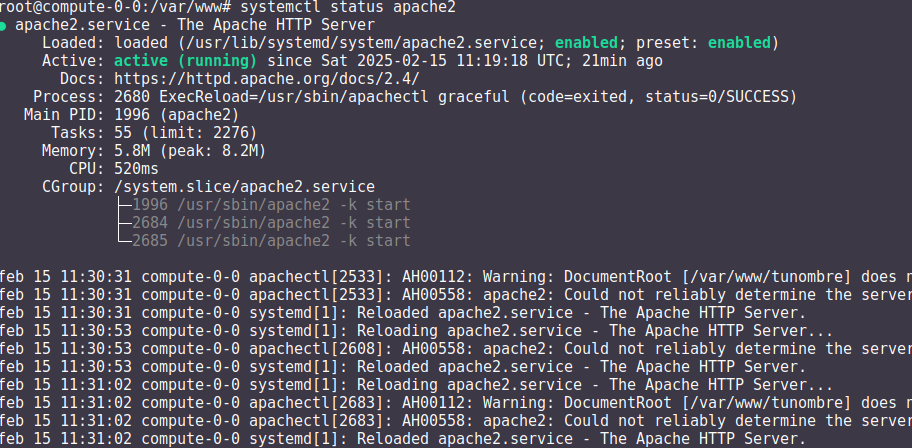912x448 pixels.
Task: Click the process tree row '2685 /usr/sbin/apache2 -k start'
Action: pos(271,241)
